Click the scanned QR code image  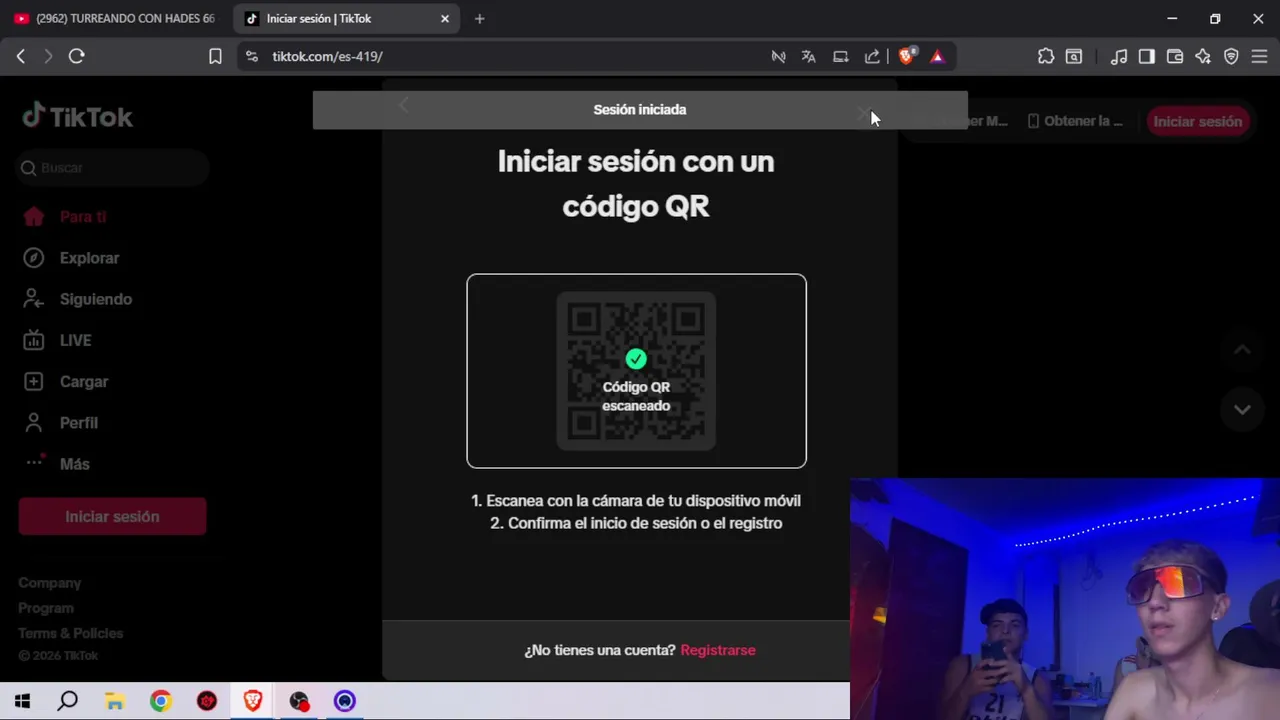[x=636, y=371]
